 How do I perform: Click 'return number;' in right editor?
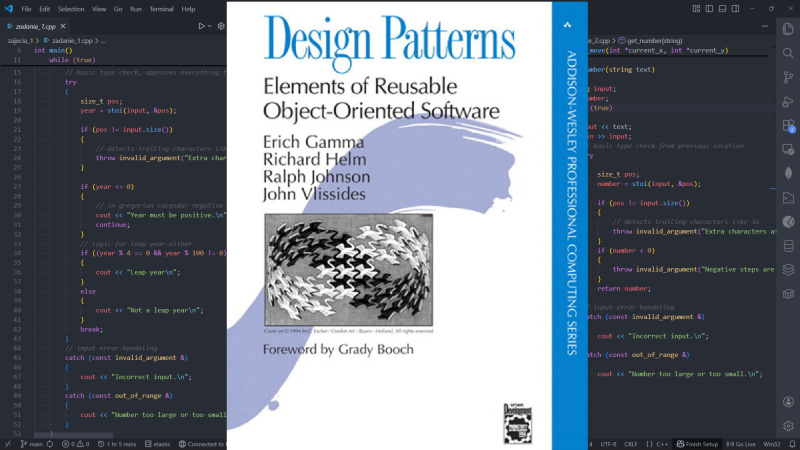pos(624,288)
